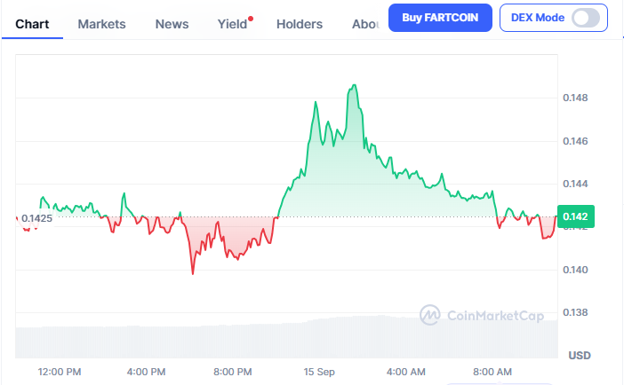Click the 8:00 PM time axis label
The image size is (624, 385).
pyautogui.click(x=232, y=372)
